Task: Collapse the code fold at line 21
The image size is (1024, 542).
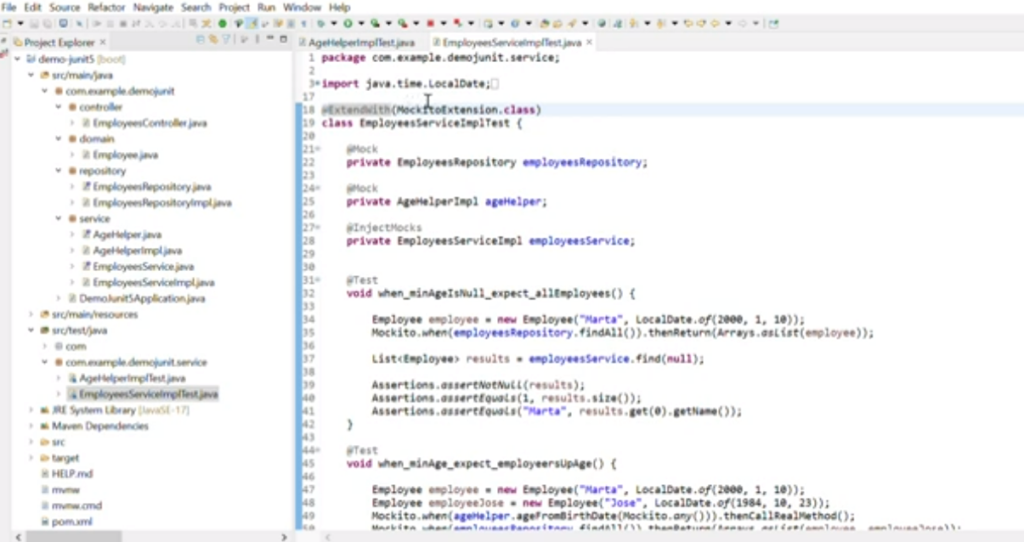Action: pyautogui.click(x=316, y=149)
